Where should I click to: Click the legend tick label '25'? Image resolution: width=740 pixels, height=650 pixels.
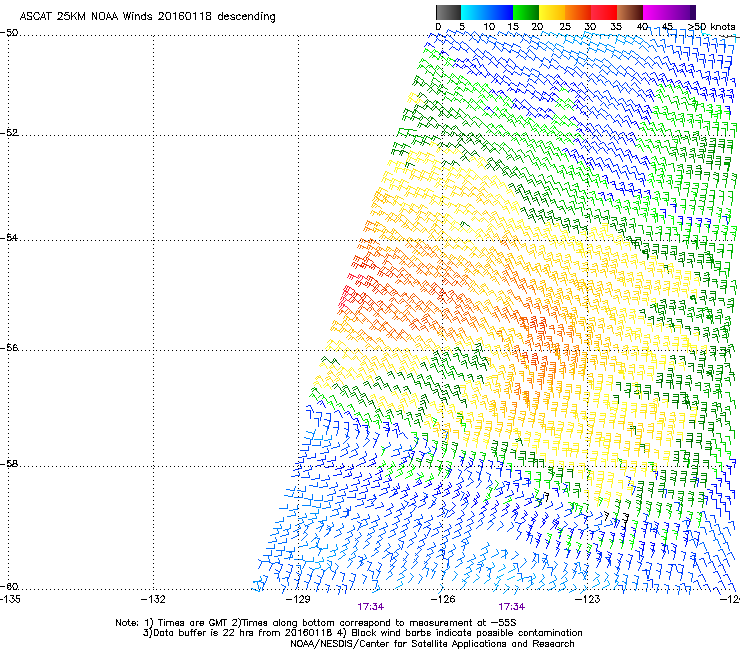(x=565, y=26)
